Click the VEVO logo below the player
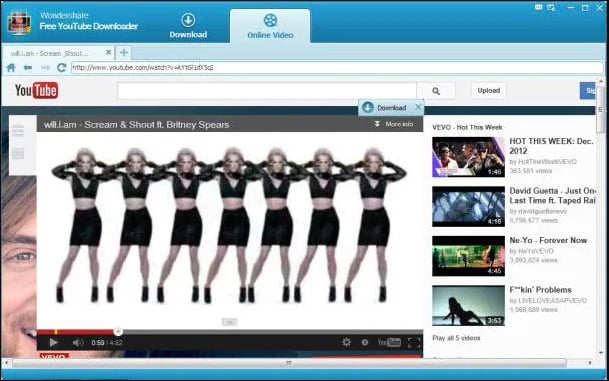 pyautogui.click(x=53, y=355)
